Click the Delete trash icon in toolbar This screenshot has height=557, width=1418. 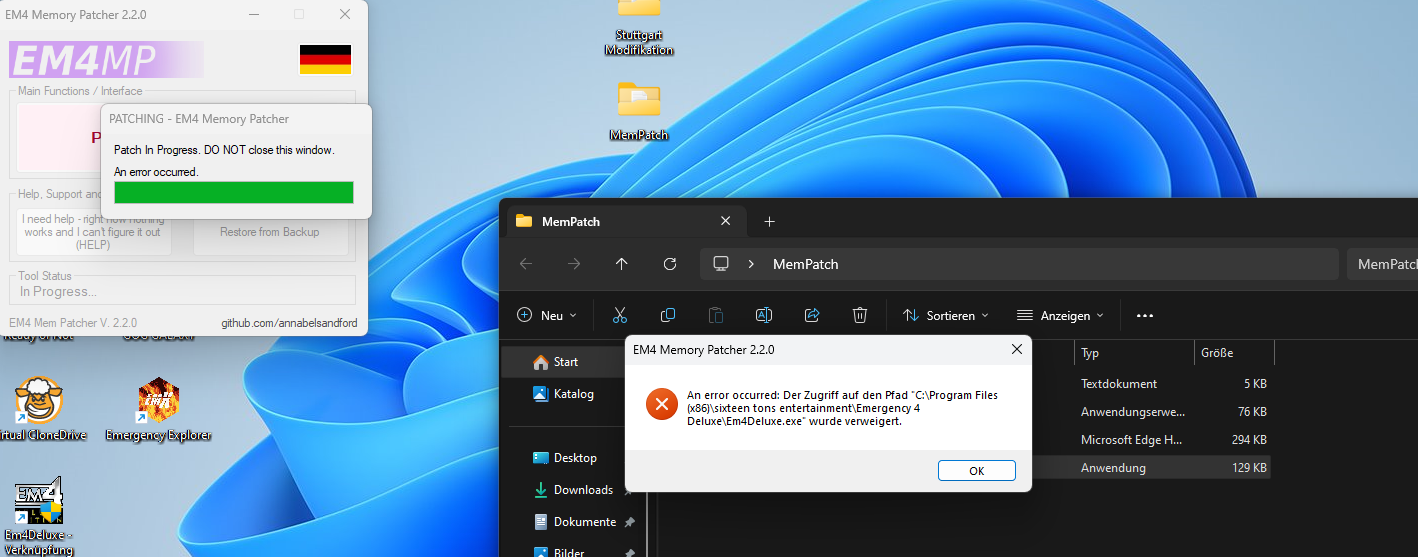tap(859, 315)
